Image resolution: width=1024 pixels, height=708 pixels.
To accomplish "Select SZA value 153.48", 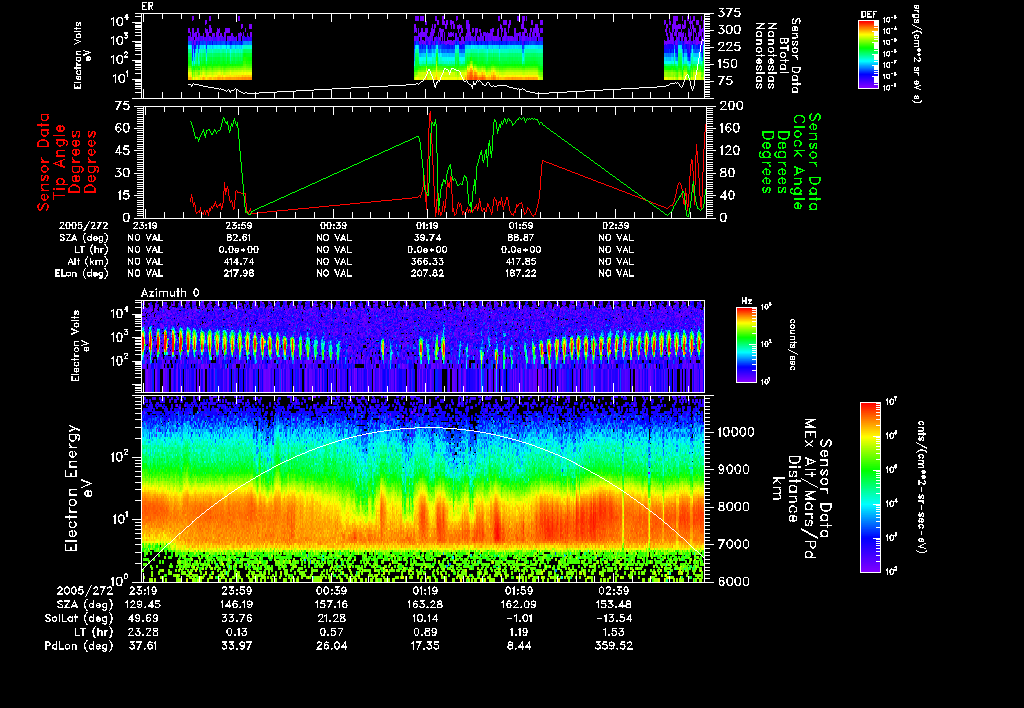I will tap(614, 605).
